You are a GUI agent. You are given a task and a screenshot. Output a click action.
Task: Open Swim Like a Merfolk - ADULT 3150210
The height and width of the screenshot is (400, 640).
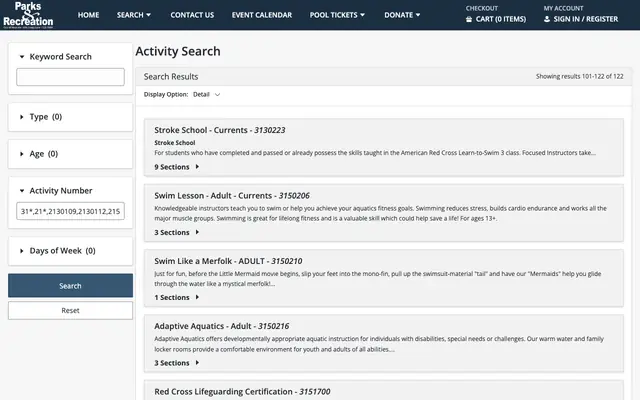(x=228, y=261)
